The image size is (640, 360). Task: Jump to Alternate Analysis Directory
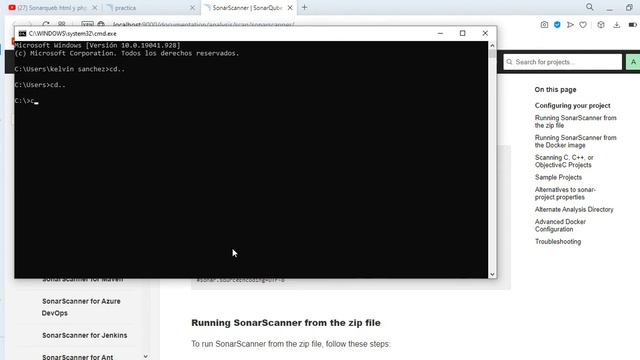click(x=574, y=209)
